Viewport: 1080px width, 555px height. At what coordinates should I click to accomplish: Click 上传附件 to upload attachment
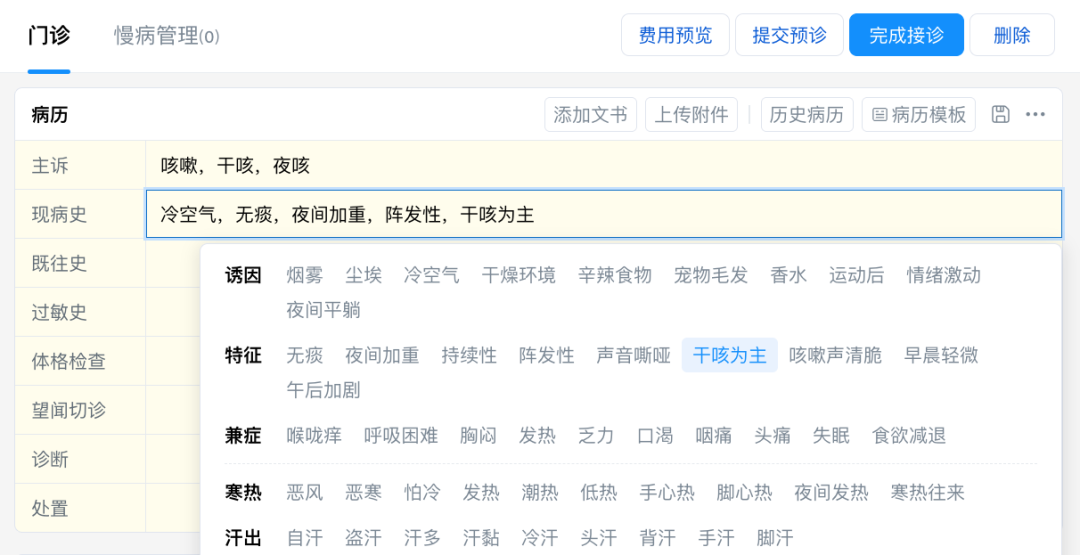[x=691, y=114]
